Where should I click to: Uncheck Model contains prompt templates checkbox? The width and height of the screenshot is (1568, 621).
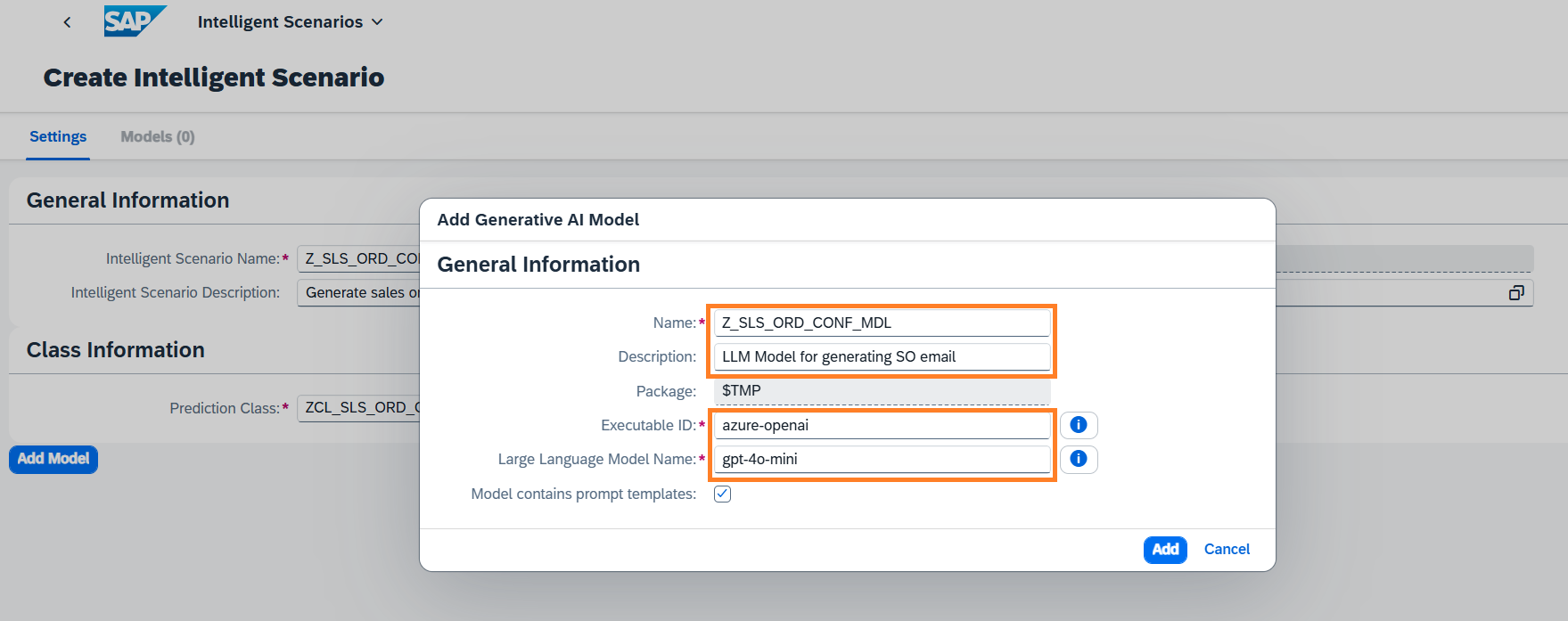click(x=723, y=494)
